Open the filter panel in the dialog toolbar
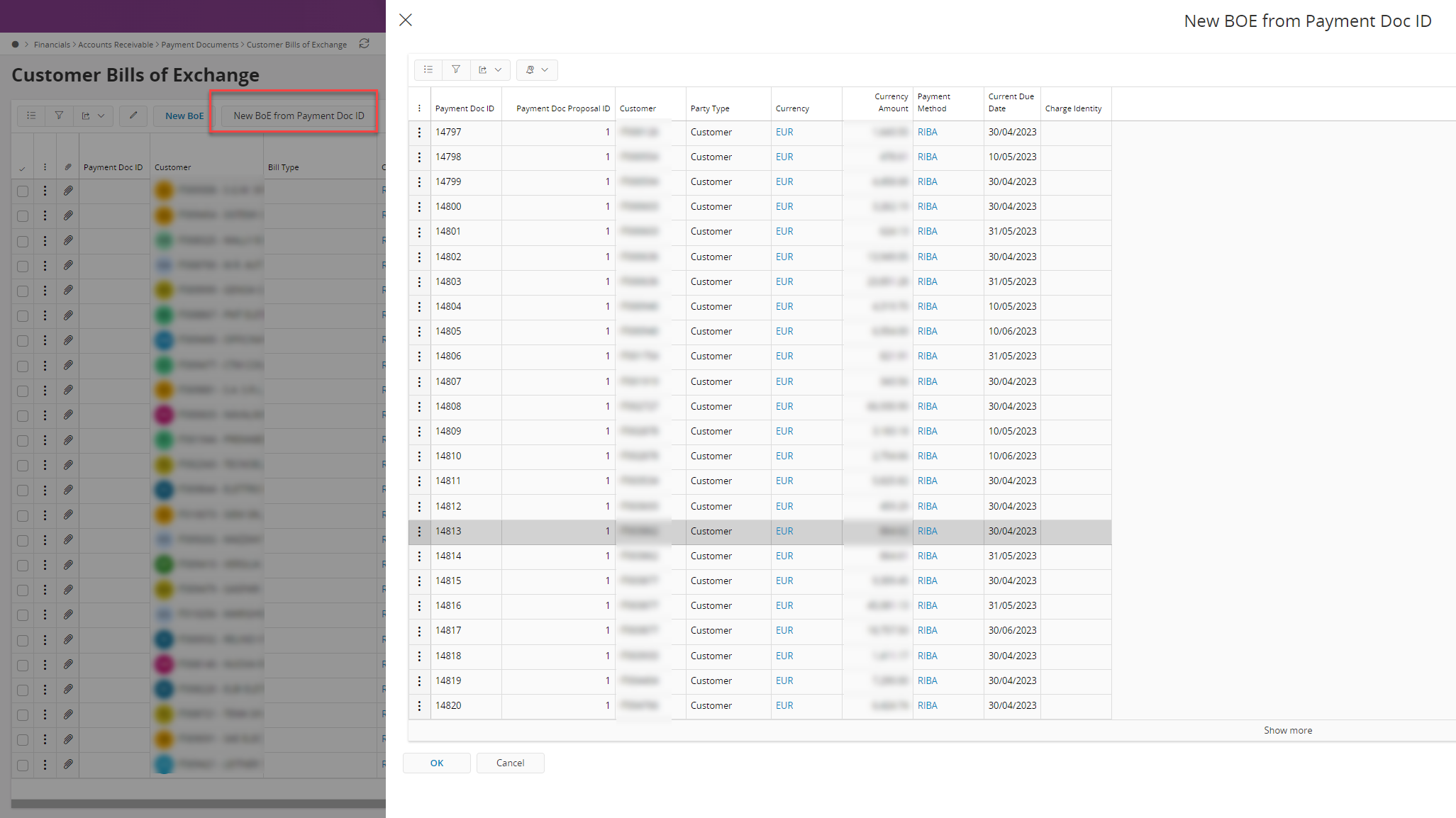This screenshot has height=818, width=1456. click(456, 69)
